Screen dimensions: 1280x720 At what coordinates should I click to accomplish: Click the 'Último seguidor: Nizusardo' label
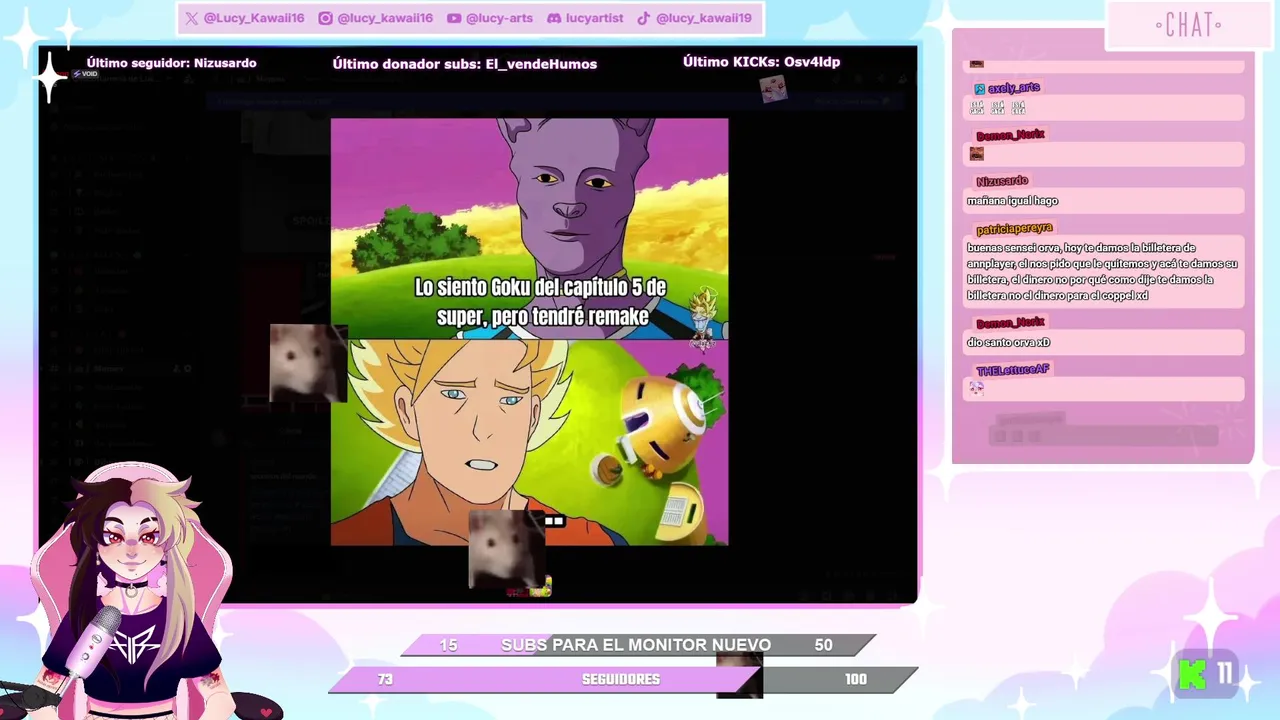(x=171, y=63)
